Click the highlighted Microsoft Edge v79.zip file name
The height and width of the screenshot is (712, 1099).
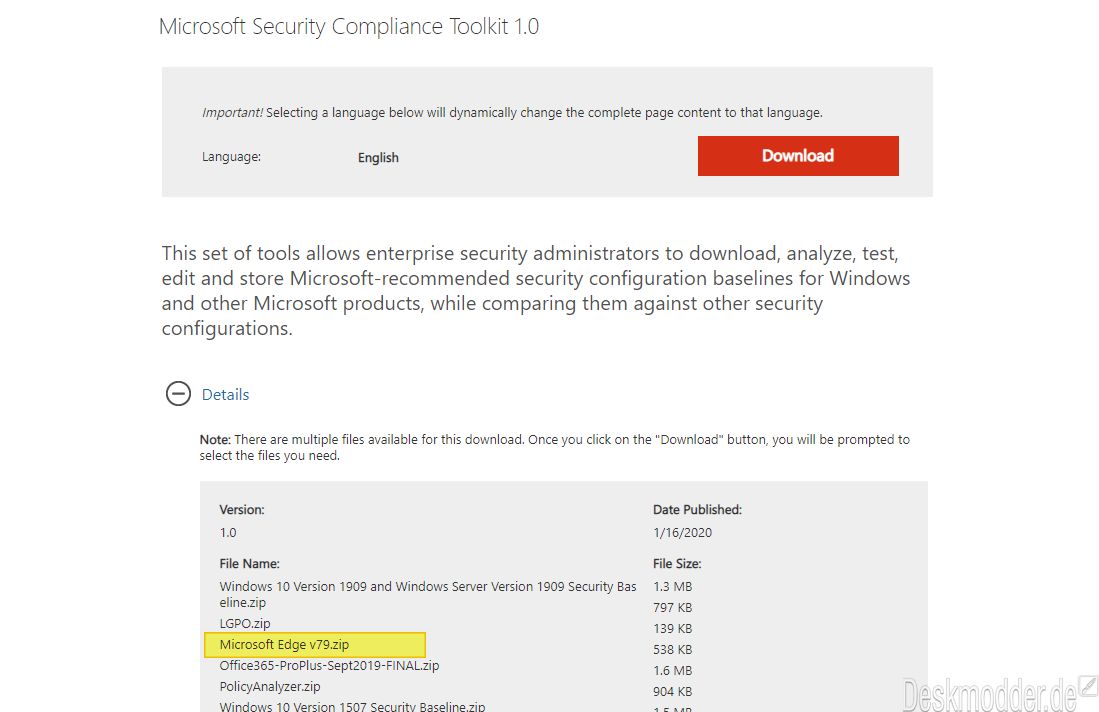point(284,645)
